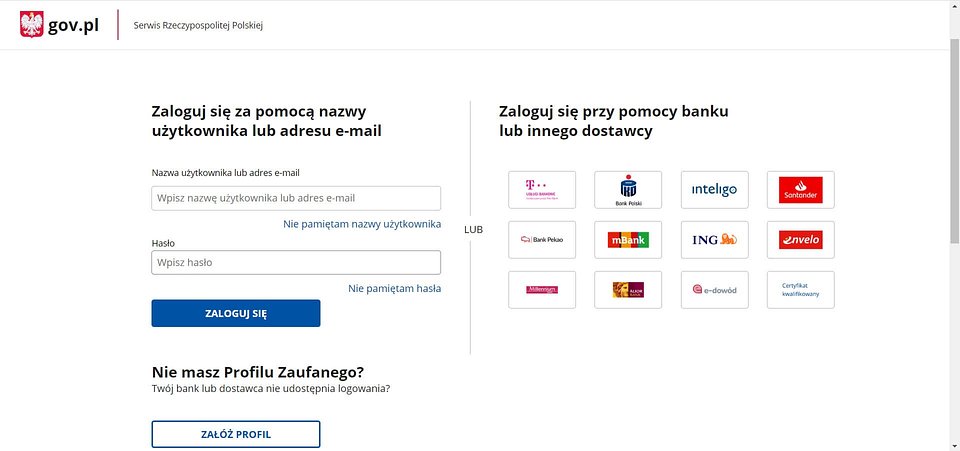Choose PKO Bank Polski login option
Image resolution: width=960 pixels, height=451 pixels.
pos(628,190)
